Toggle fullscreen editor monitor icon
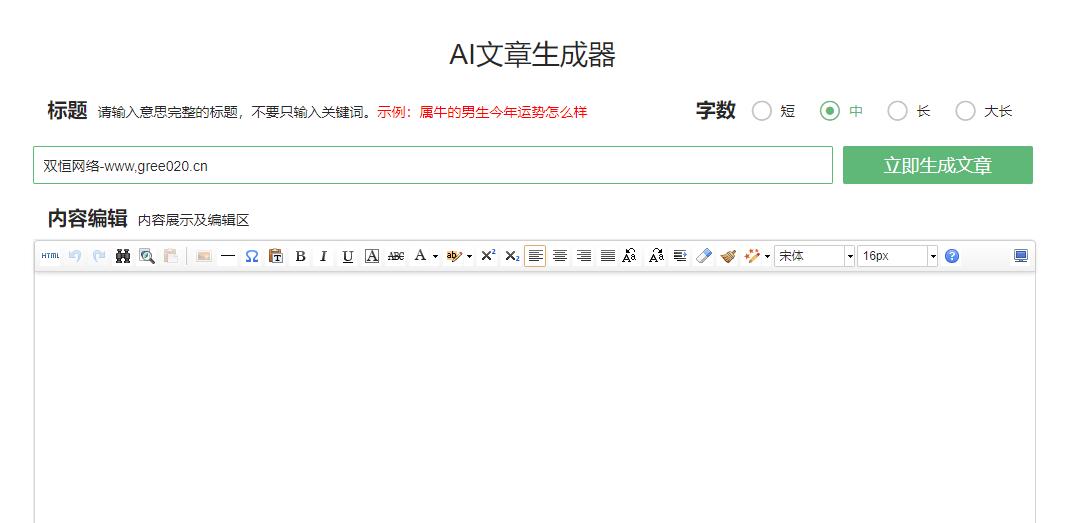The image size is (1070, 523). [1021, 256]
